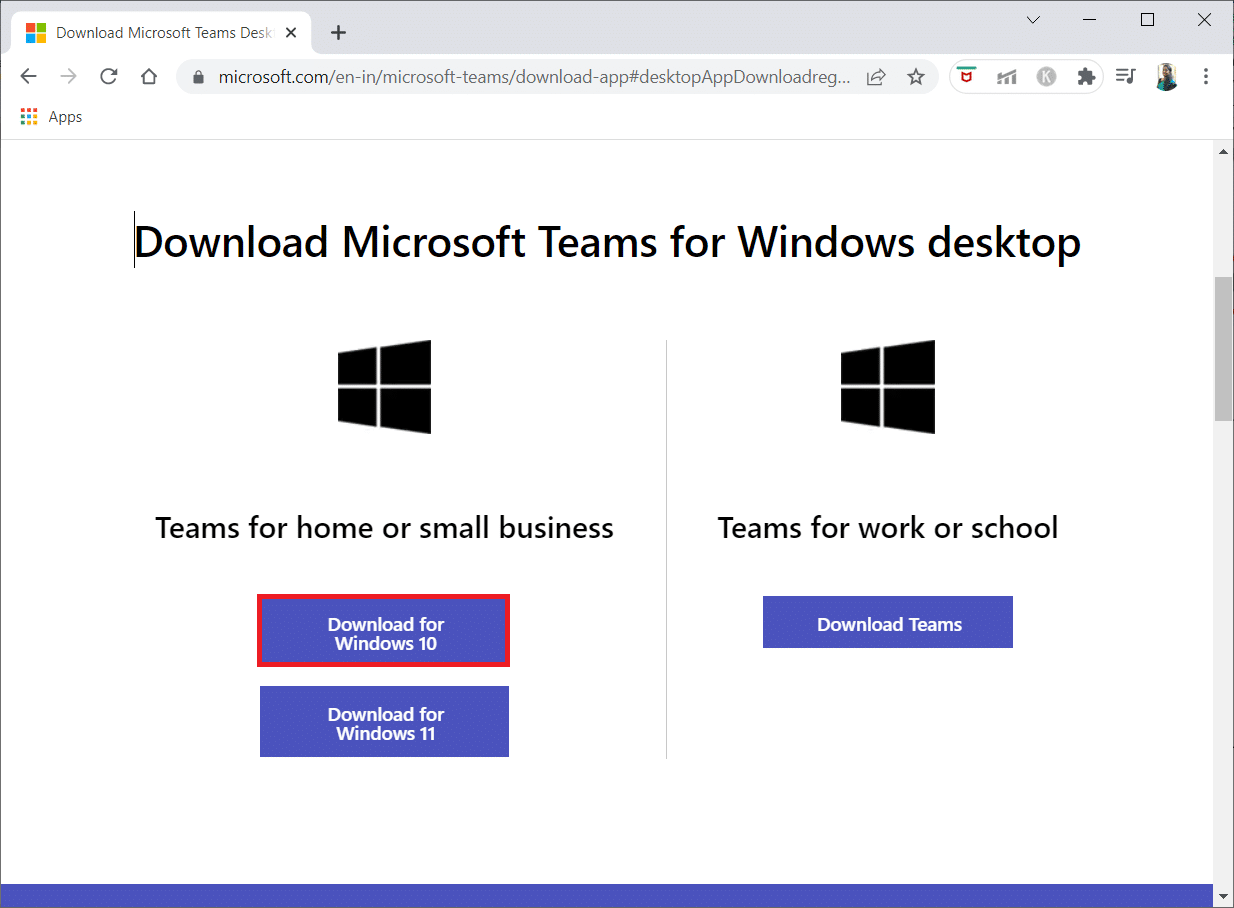Reload the current page
The height and width of the screenshot is (908, 1234).
[x=108, y=76]
